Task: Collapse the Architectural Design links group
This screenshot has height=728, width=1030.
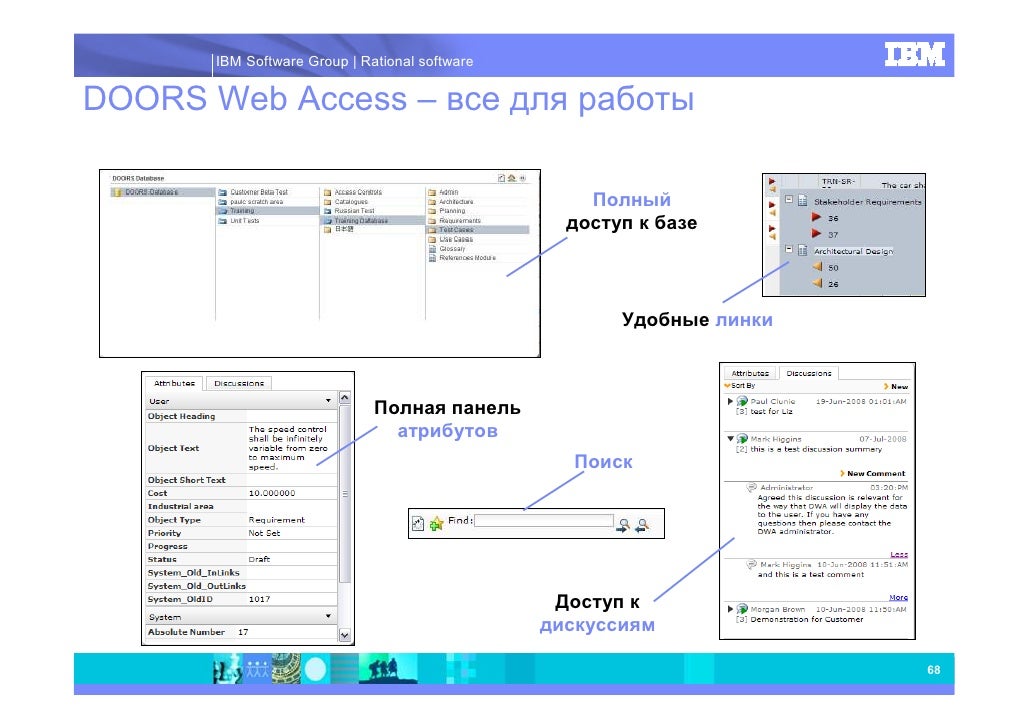Action: 789,249
